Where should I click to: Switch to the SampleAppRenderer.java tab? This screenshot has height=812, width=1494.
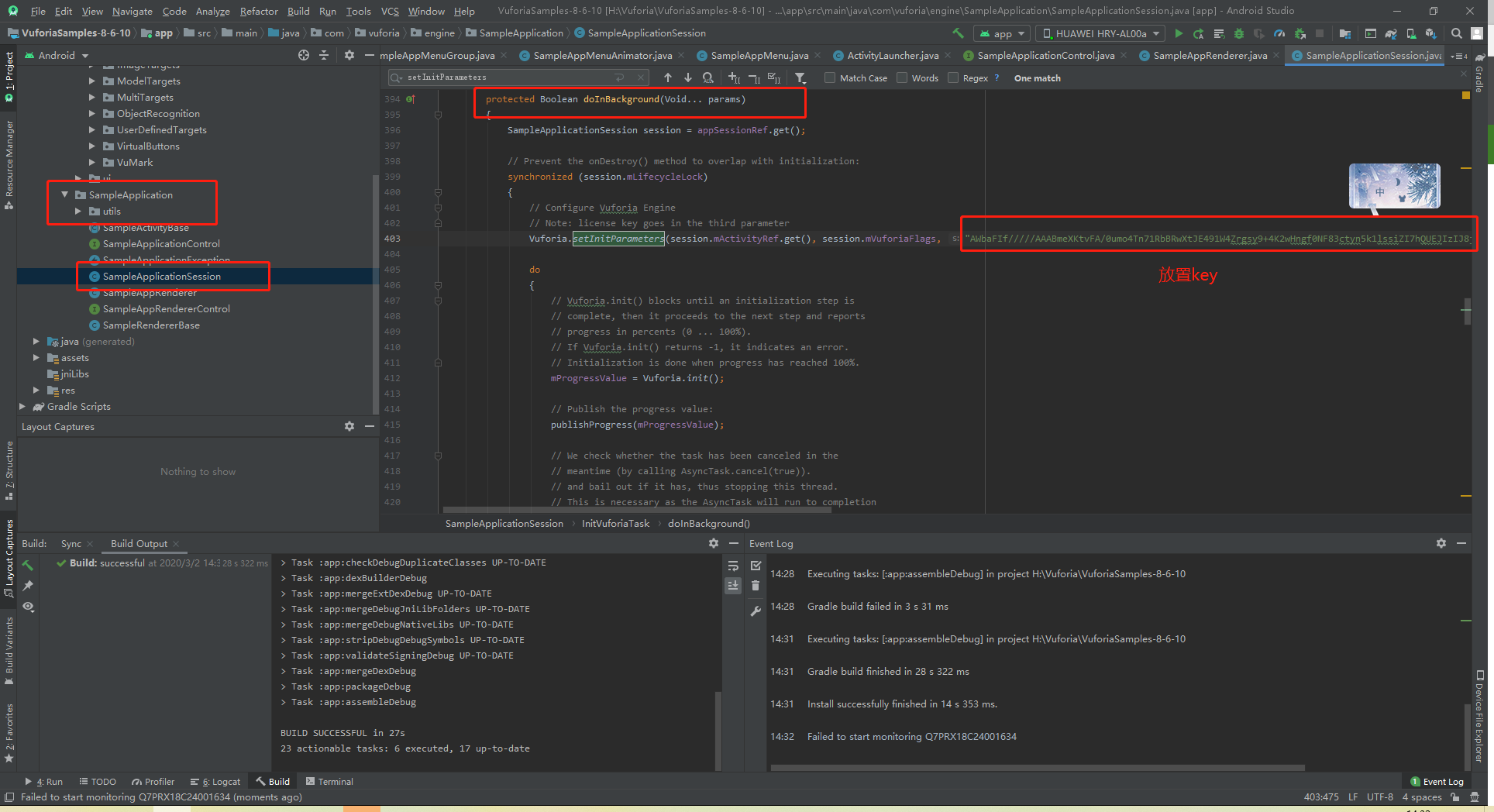pos(1209,55)
